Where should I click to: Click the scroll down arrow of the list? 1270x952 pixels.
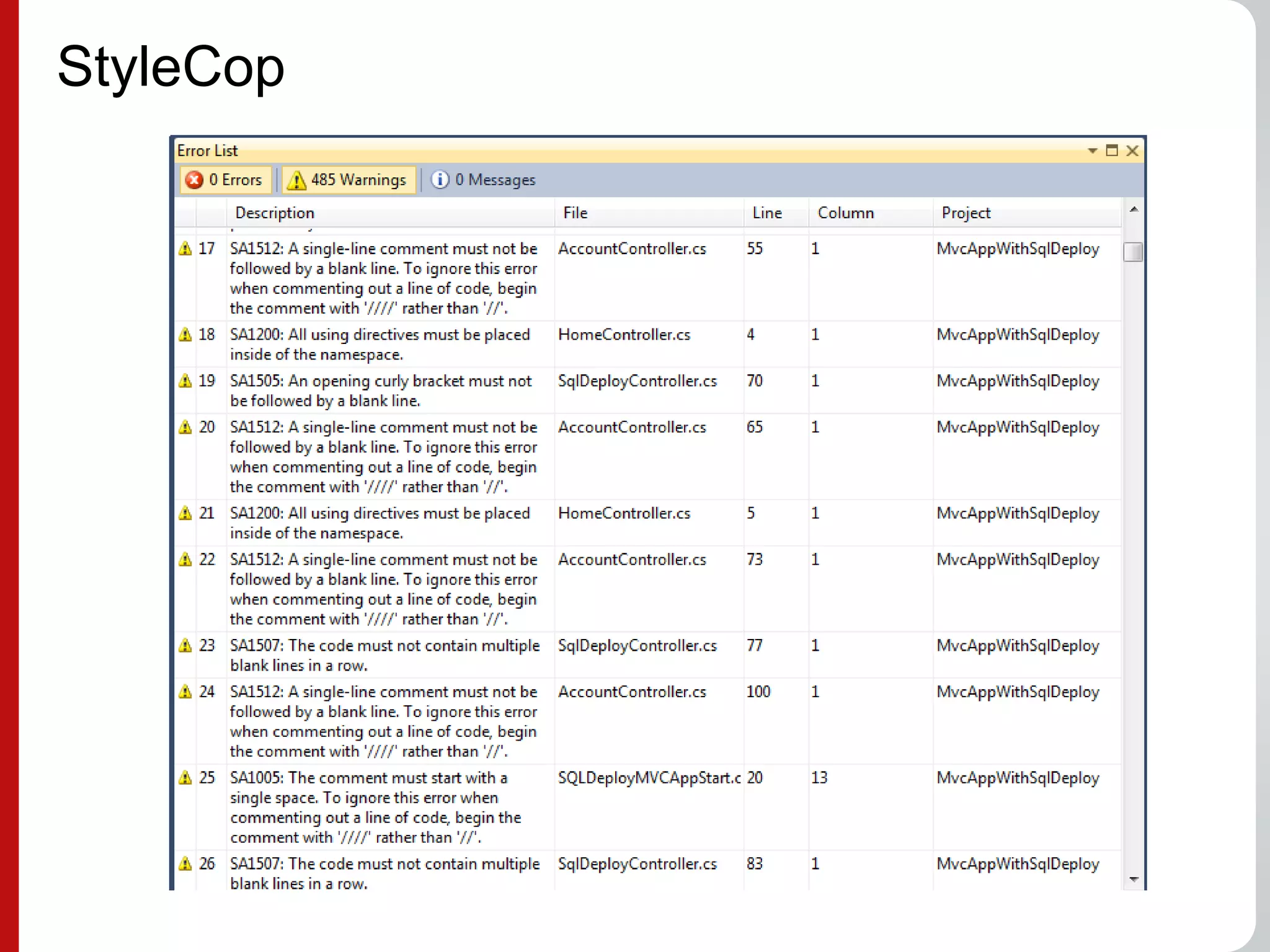1134,879
